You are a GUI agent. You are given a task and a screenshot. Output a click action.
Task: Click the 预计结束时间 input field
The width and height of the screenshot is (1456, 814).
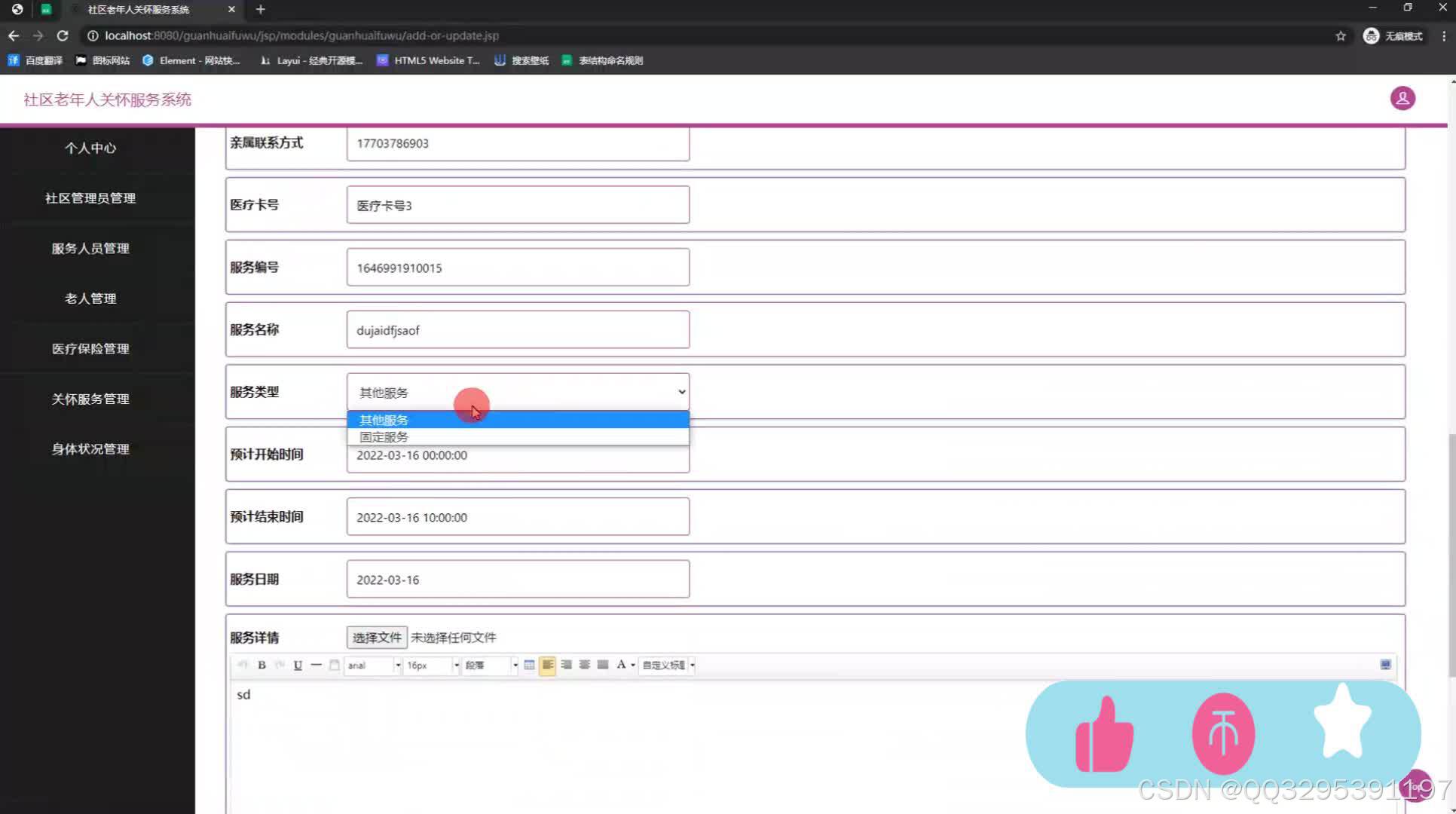click(x=518, y=517)
